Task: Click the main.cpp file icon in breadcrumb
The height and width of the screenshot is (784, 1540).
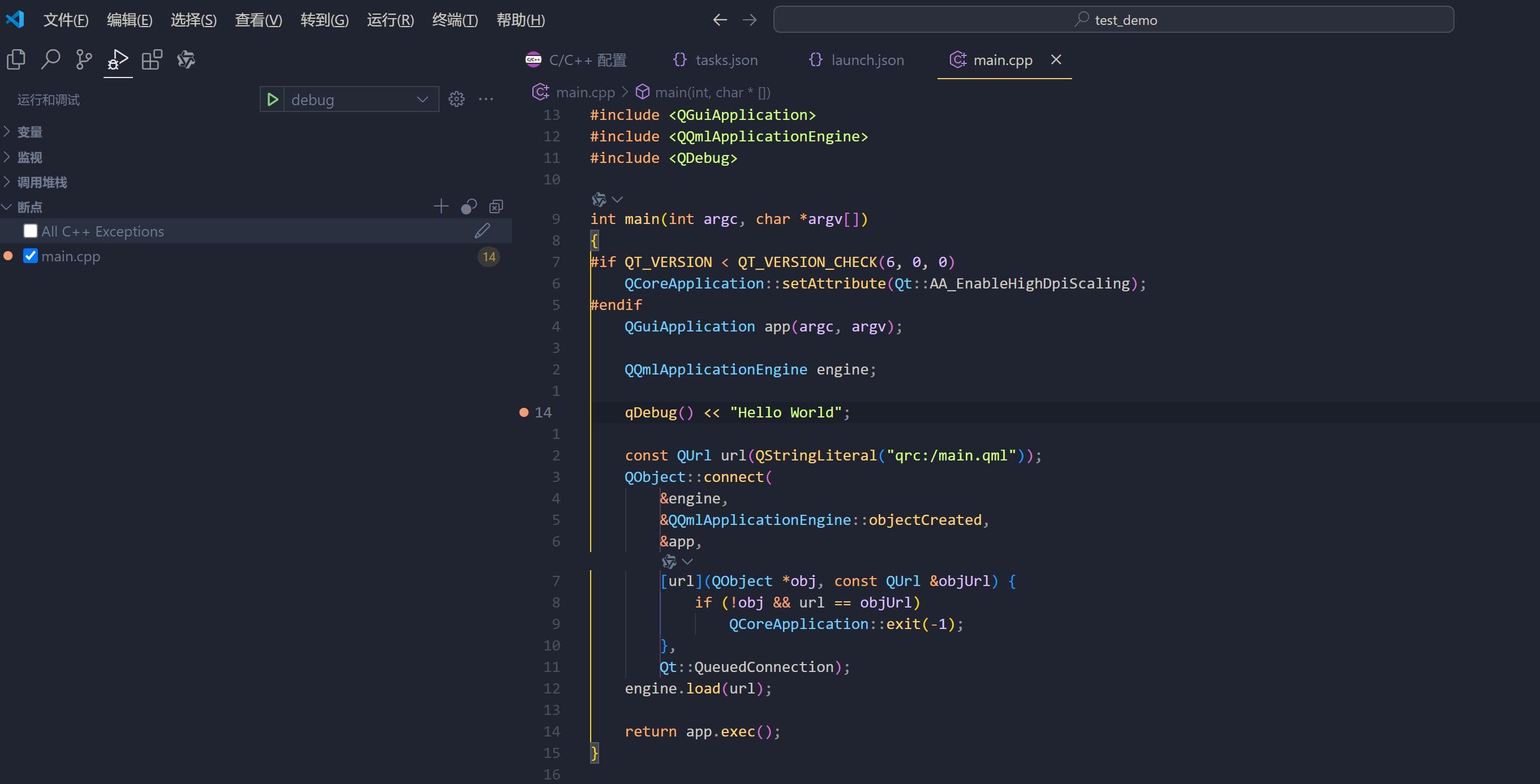Action: pyautogui.click(x=541, y=92)
